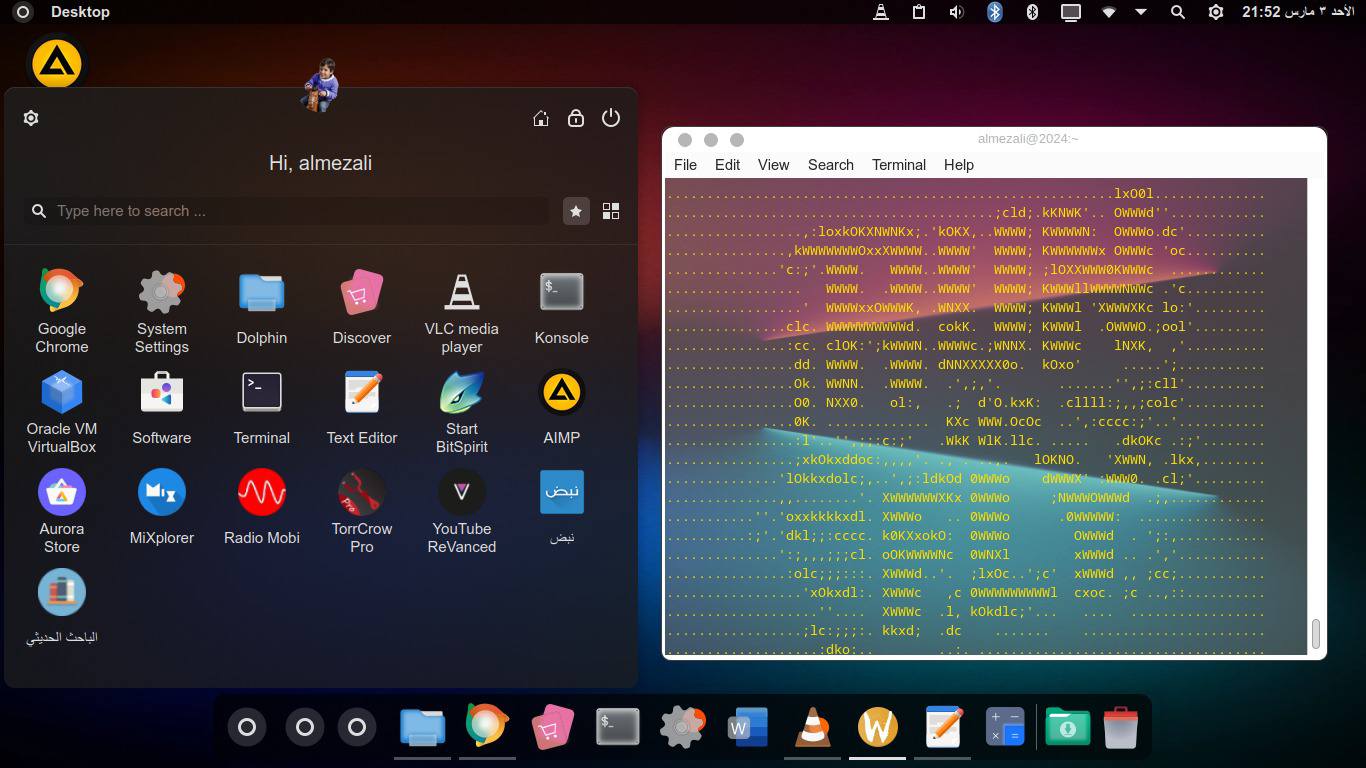Start BitSpirit application
The image size is (1366, 768).
coord(462,411)
